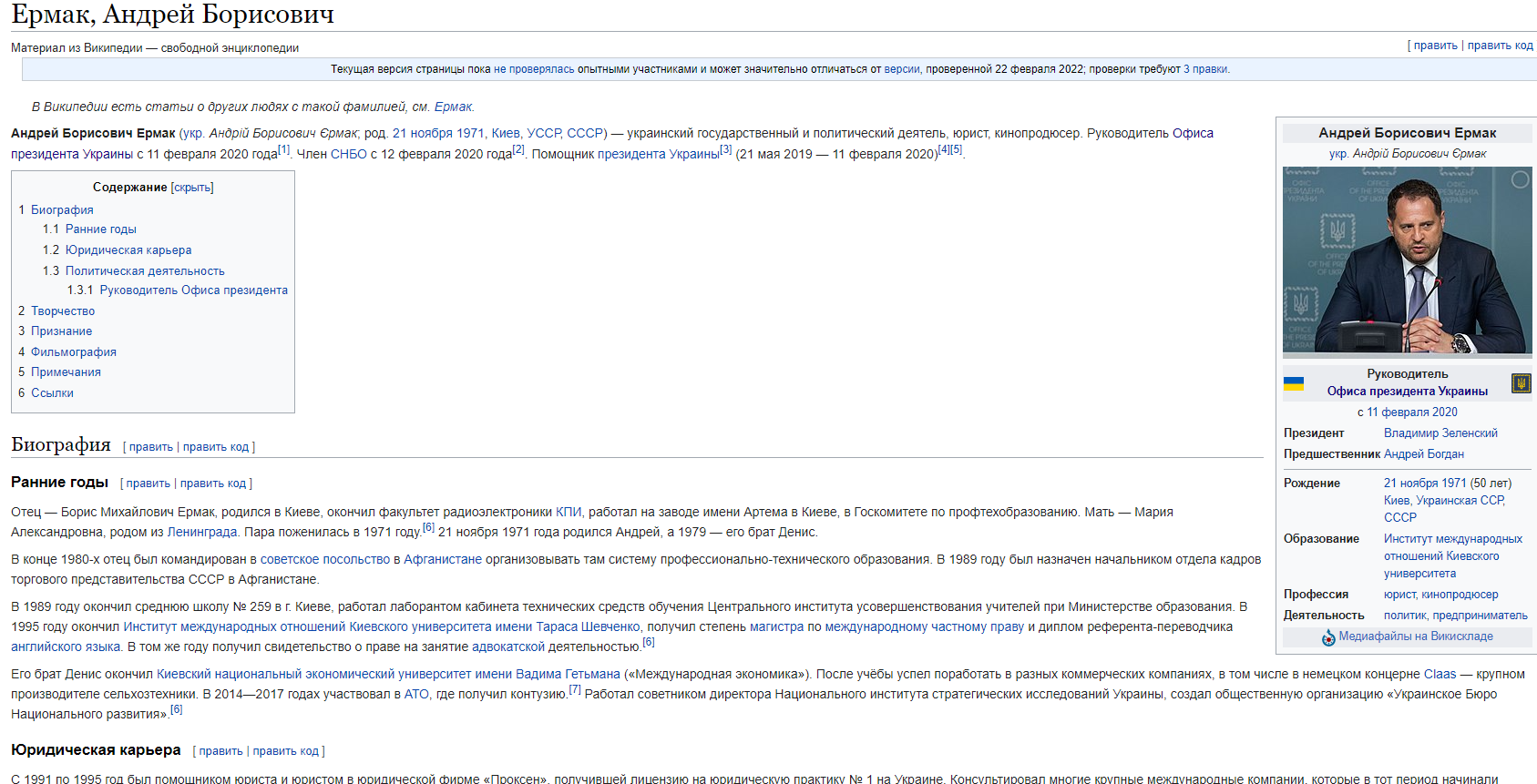
Task: Click the Wikimedia Commons logo icon
Action: (1329, 637)
